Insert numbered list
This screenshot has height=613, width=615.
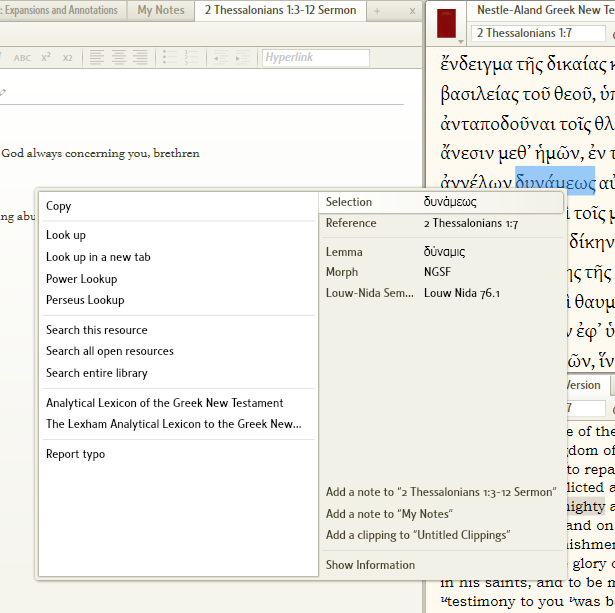click(191, 57)
